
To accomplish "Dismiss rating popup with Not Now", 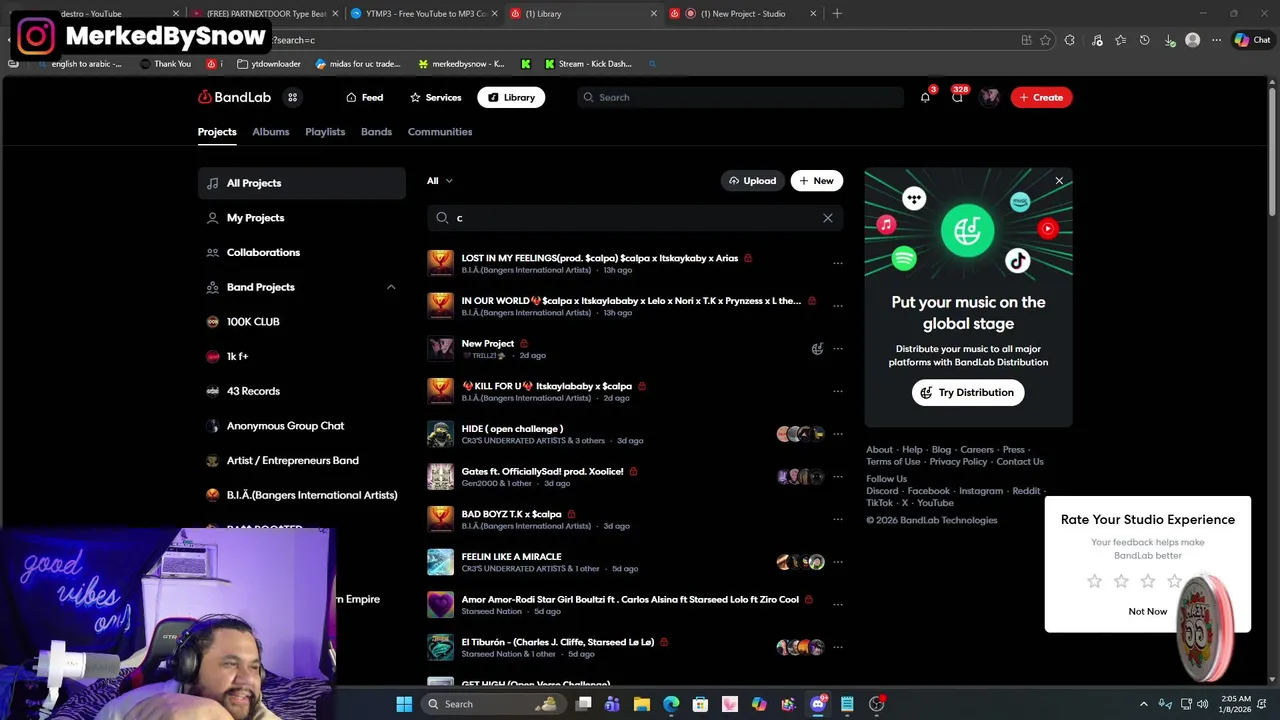I will [1147, 611].
